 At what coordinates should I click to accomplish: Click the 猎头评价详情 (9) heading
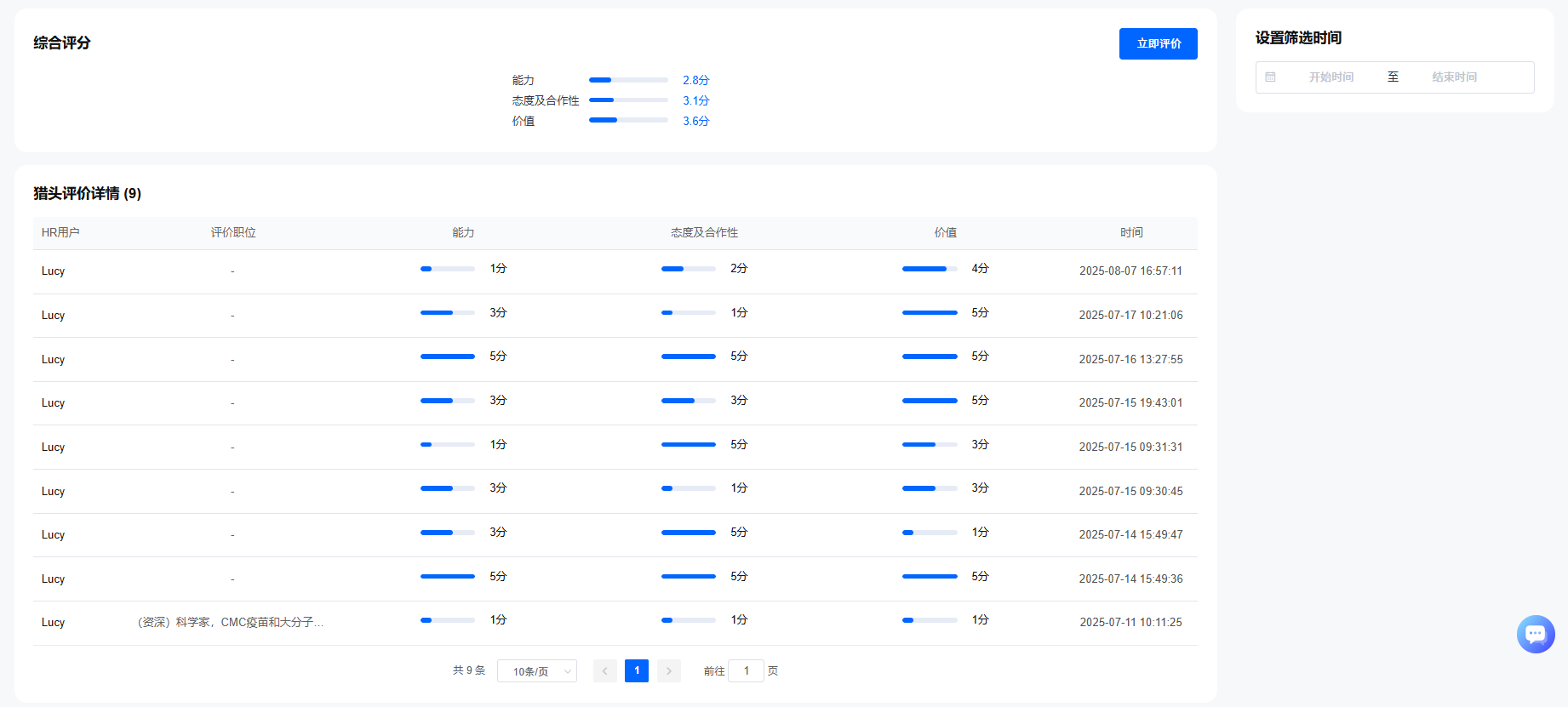[88, 194]
